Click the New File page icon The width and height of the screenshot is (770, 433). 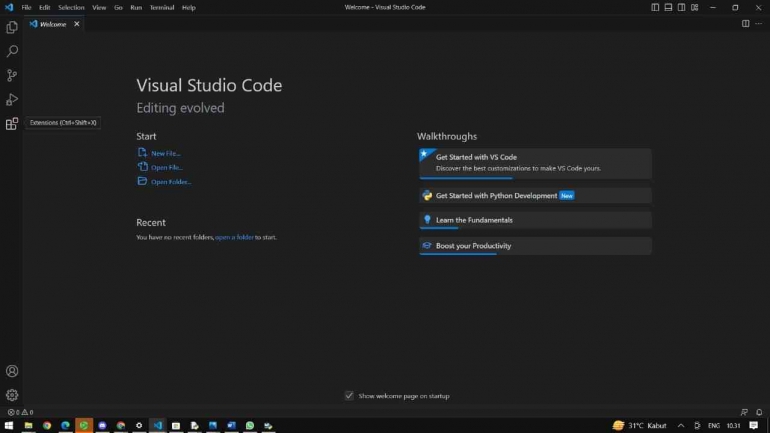click(142, 153)
